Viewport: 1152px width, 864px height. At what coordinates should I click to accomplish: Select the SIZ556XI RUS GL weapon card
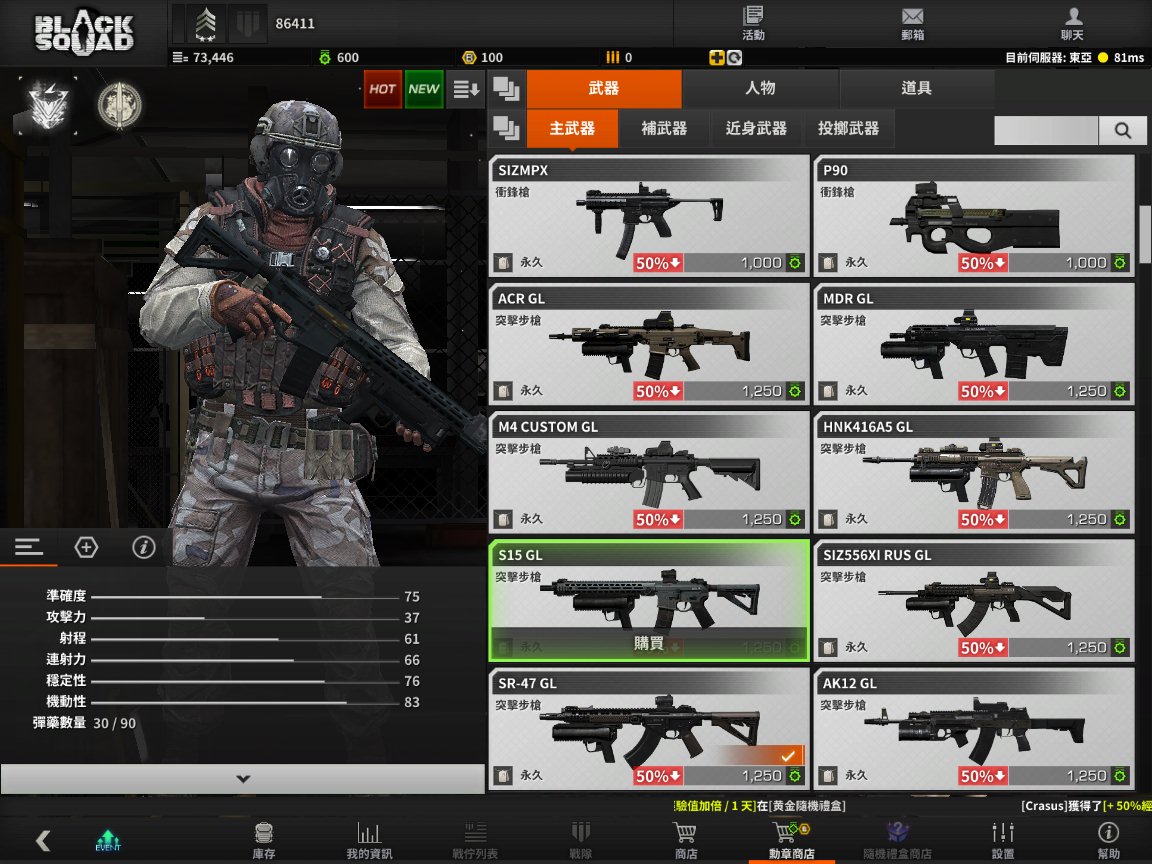click(x=974, y=600)
